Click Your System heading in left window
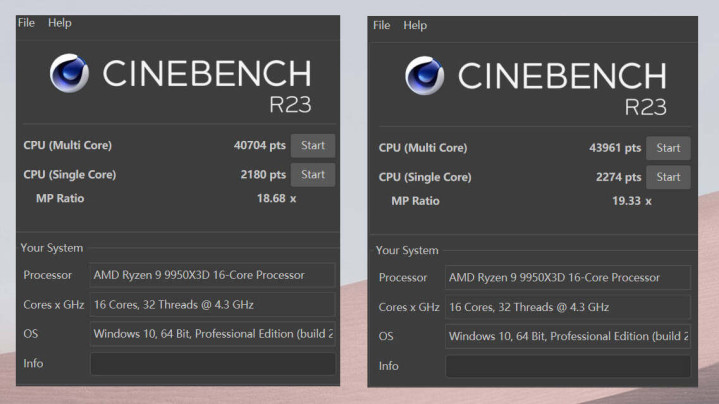 click(x=52, y=248)
